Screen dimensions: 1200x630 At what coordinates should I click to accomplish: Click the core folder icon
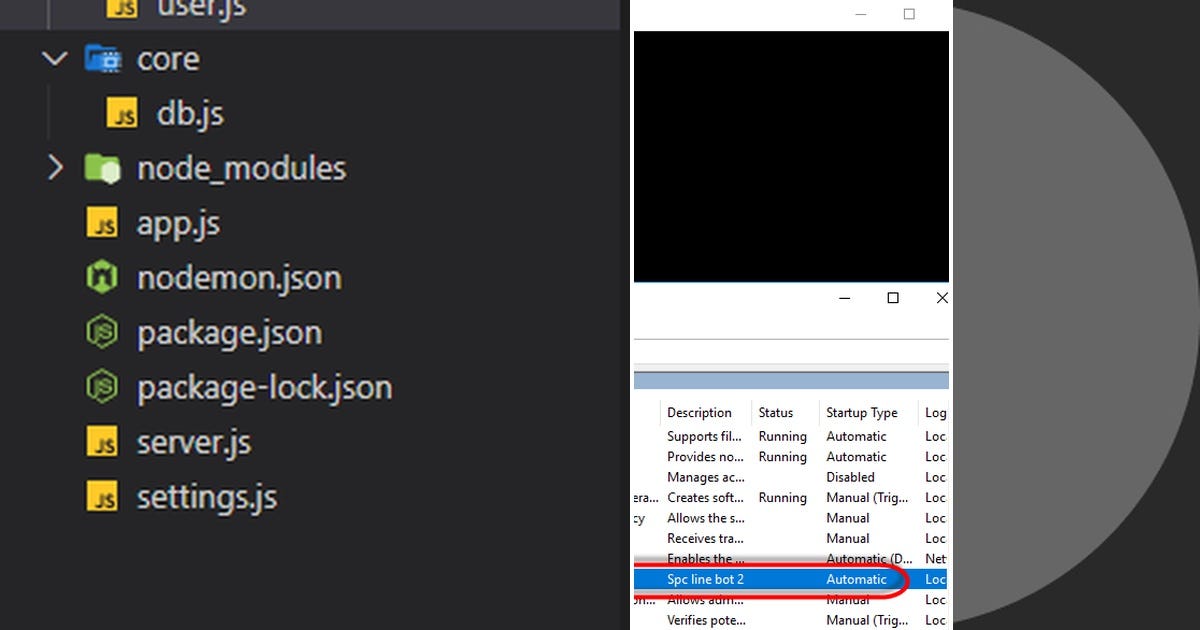click(x=105, y=58)
